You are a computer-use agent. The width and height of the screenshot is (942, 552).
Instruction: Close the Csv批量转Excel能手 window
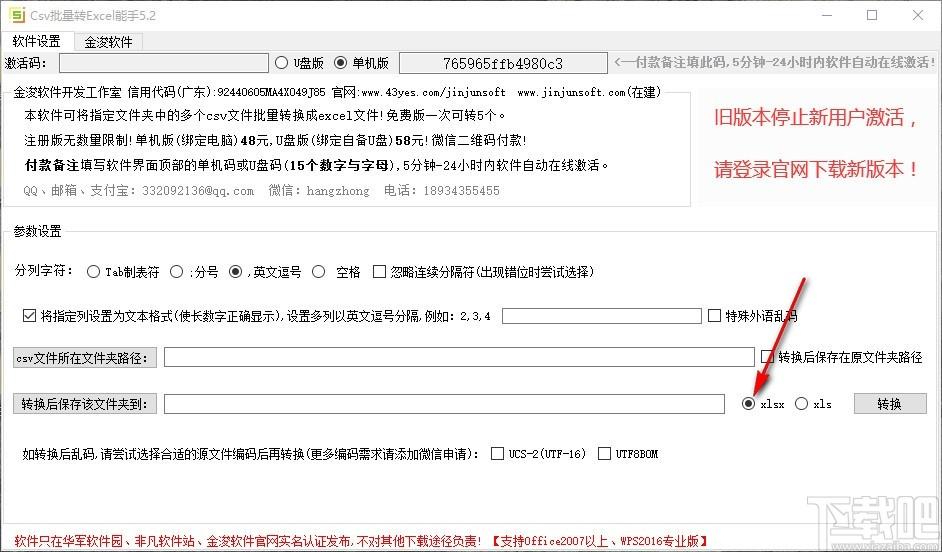918,15
